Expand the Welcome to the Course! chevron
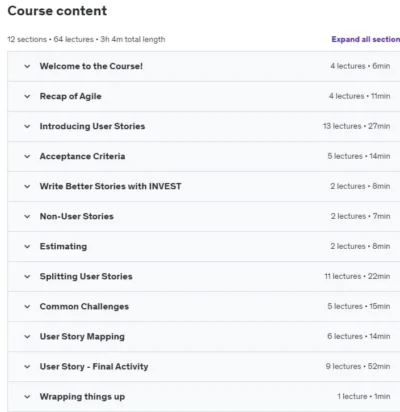 tap(27, 66)
